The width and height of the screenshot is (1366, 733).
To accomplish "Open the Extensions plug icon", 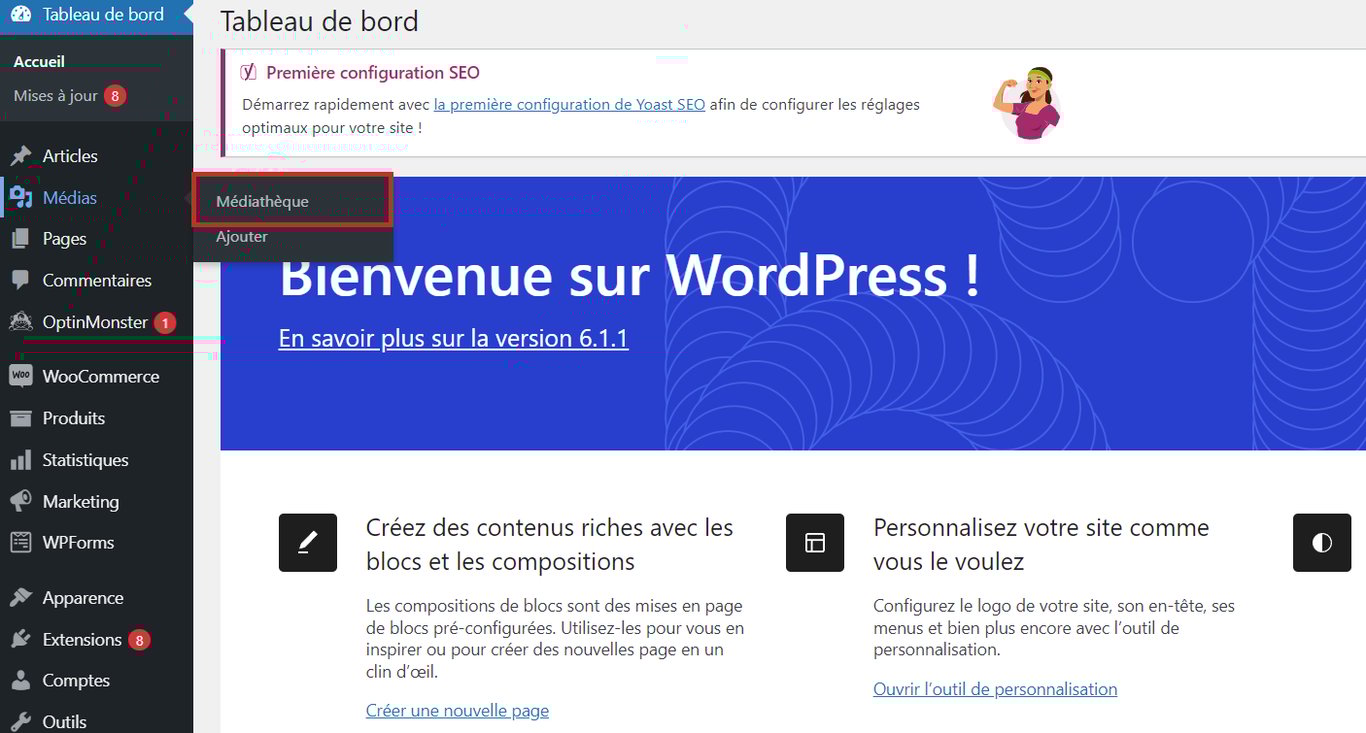I will pyautogui.click(x=23, y=639).
